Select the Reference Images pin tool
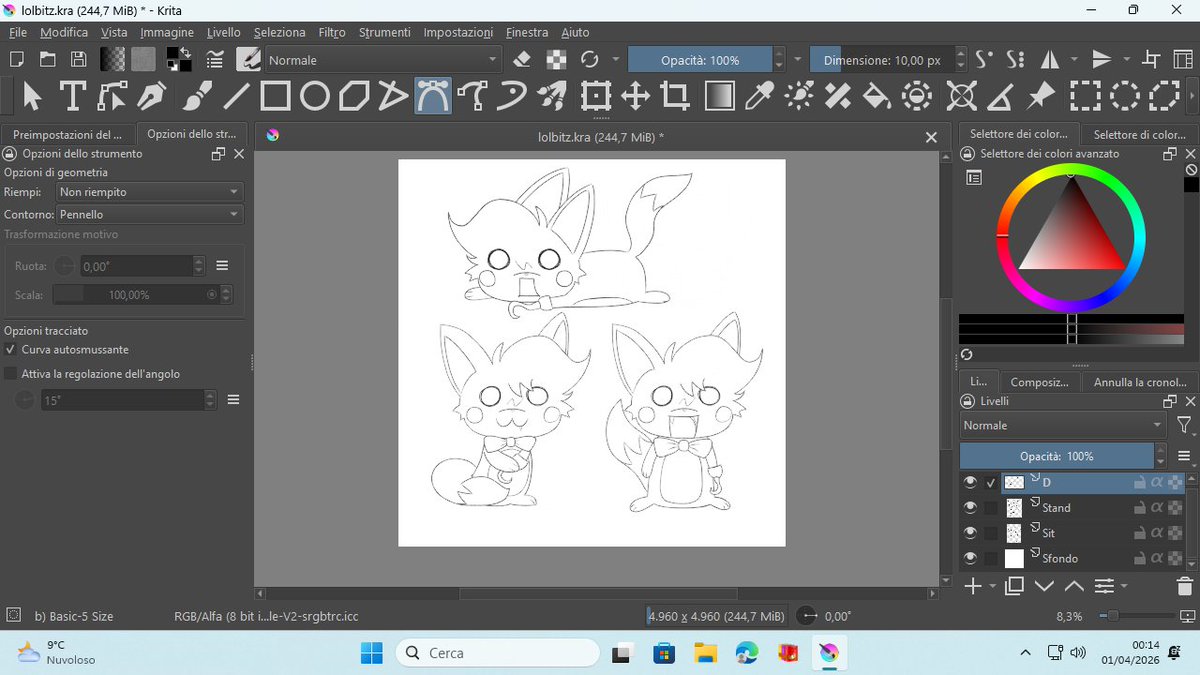The image size is (1200, 675). coord(1041,96)
